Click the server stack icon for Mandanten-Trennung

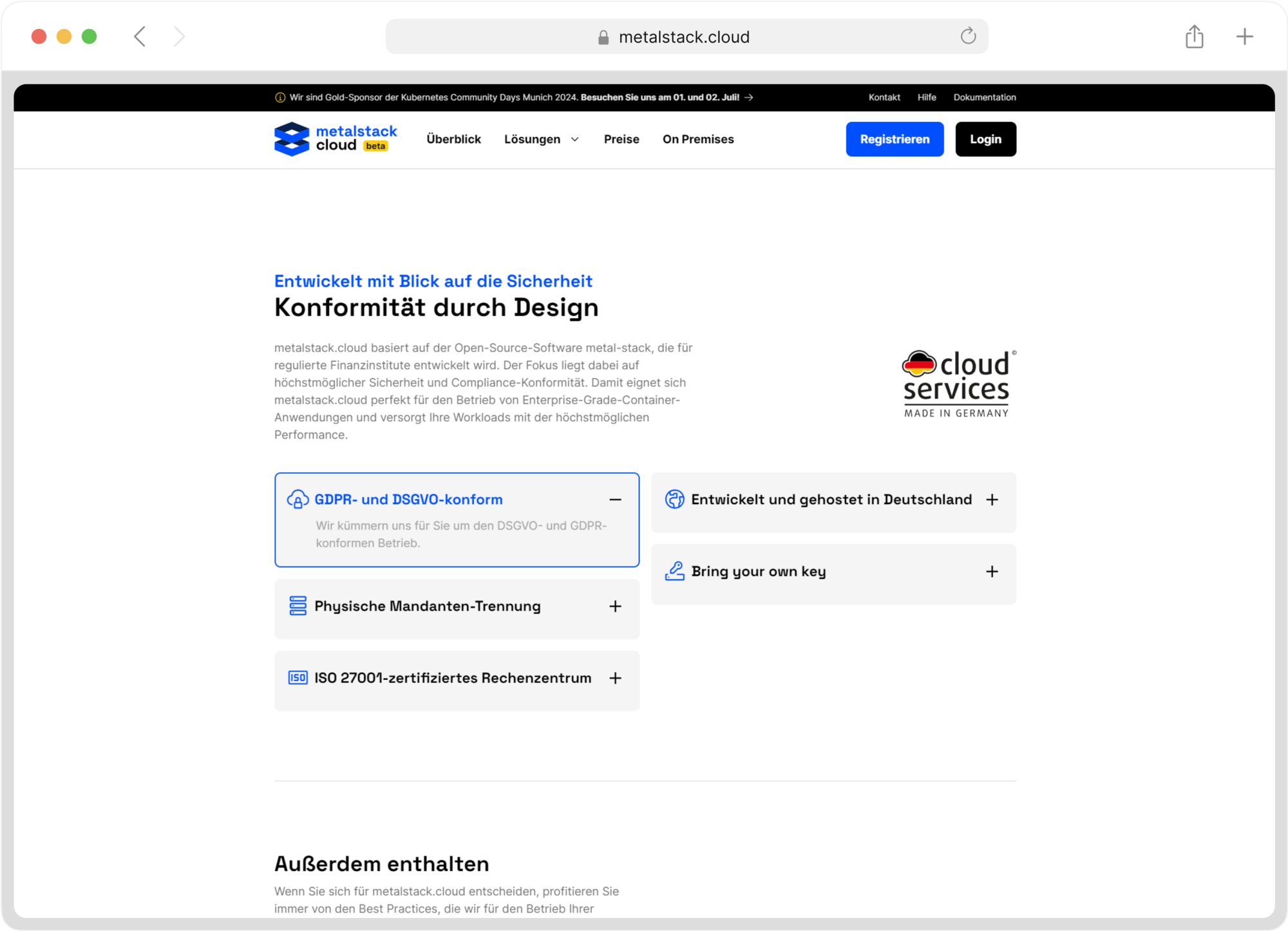(298, 606)
